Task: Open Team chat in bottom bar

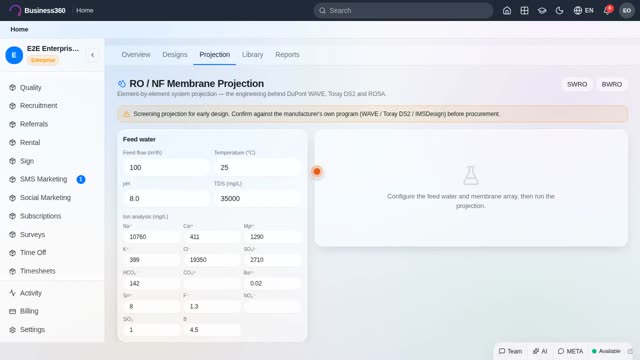Action: [510, 351]
